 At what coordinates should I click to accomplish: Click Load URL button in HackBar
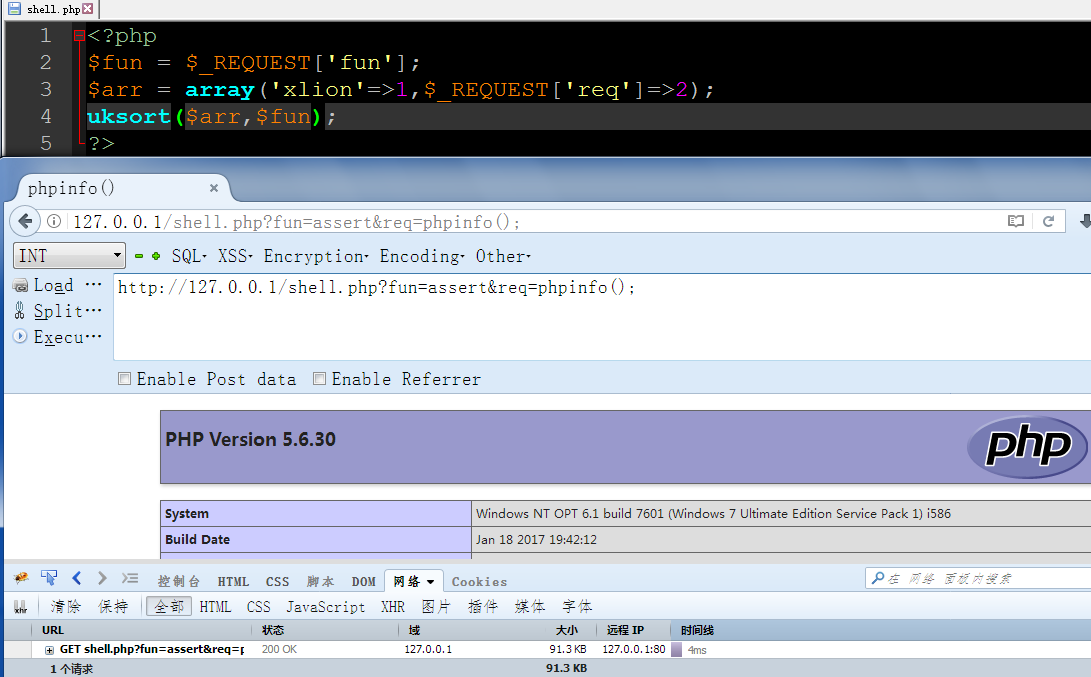point(57,285)
